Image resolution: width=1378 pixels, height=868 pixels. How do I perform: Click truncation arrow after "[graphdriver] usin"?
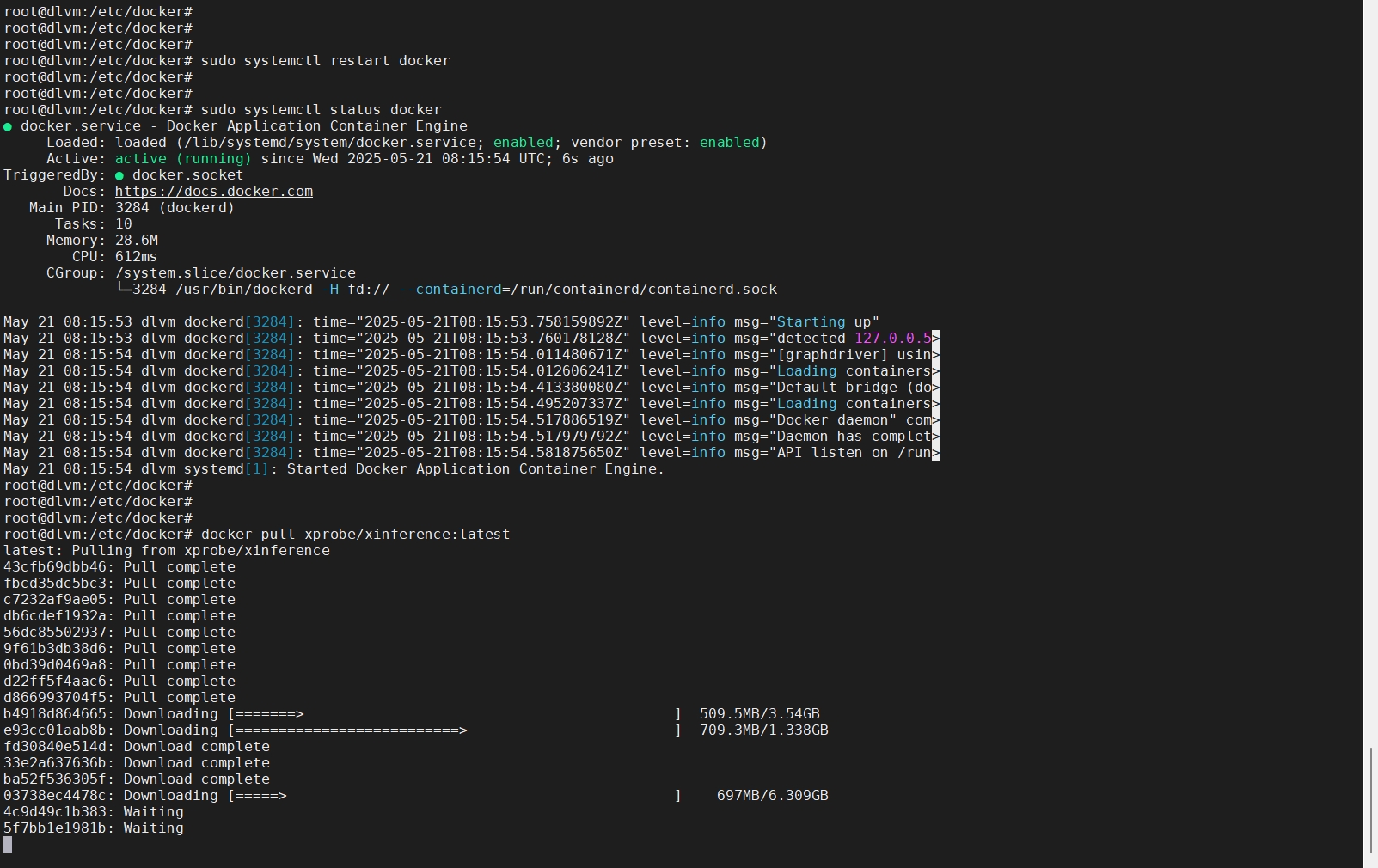click(x=936, y=355)
